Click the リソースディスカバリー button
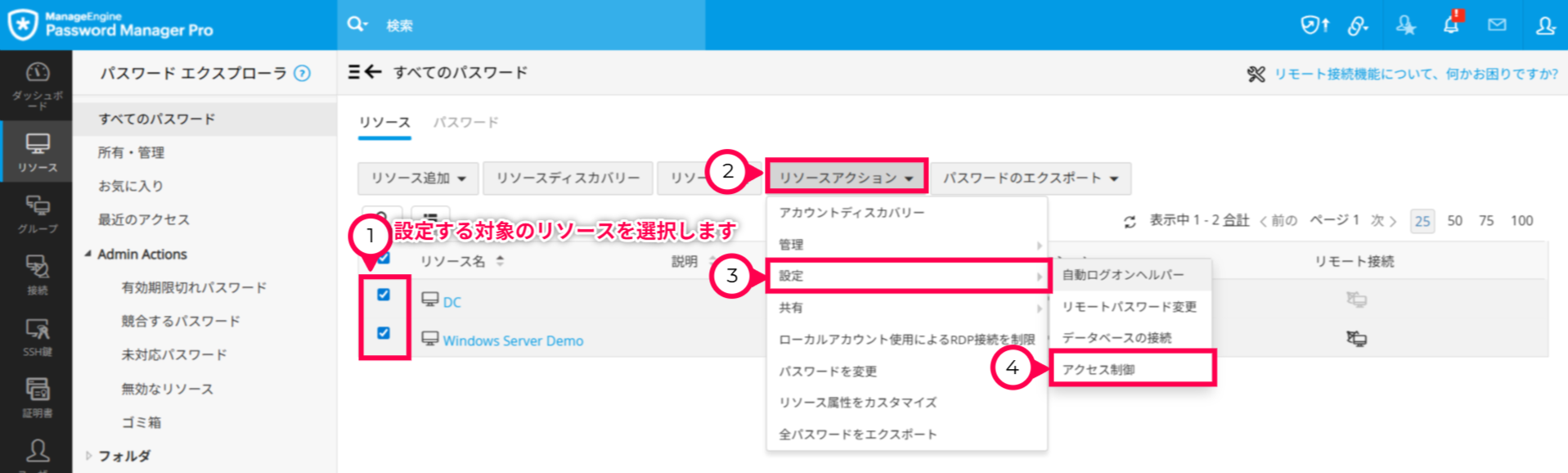Screen dimensions: 1568x473 pos(568,178)
